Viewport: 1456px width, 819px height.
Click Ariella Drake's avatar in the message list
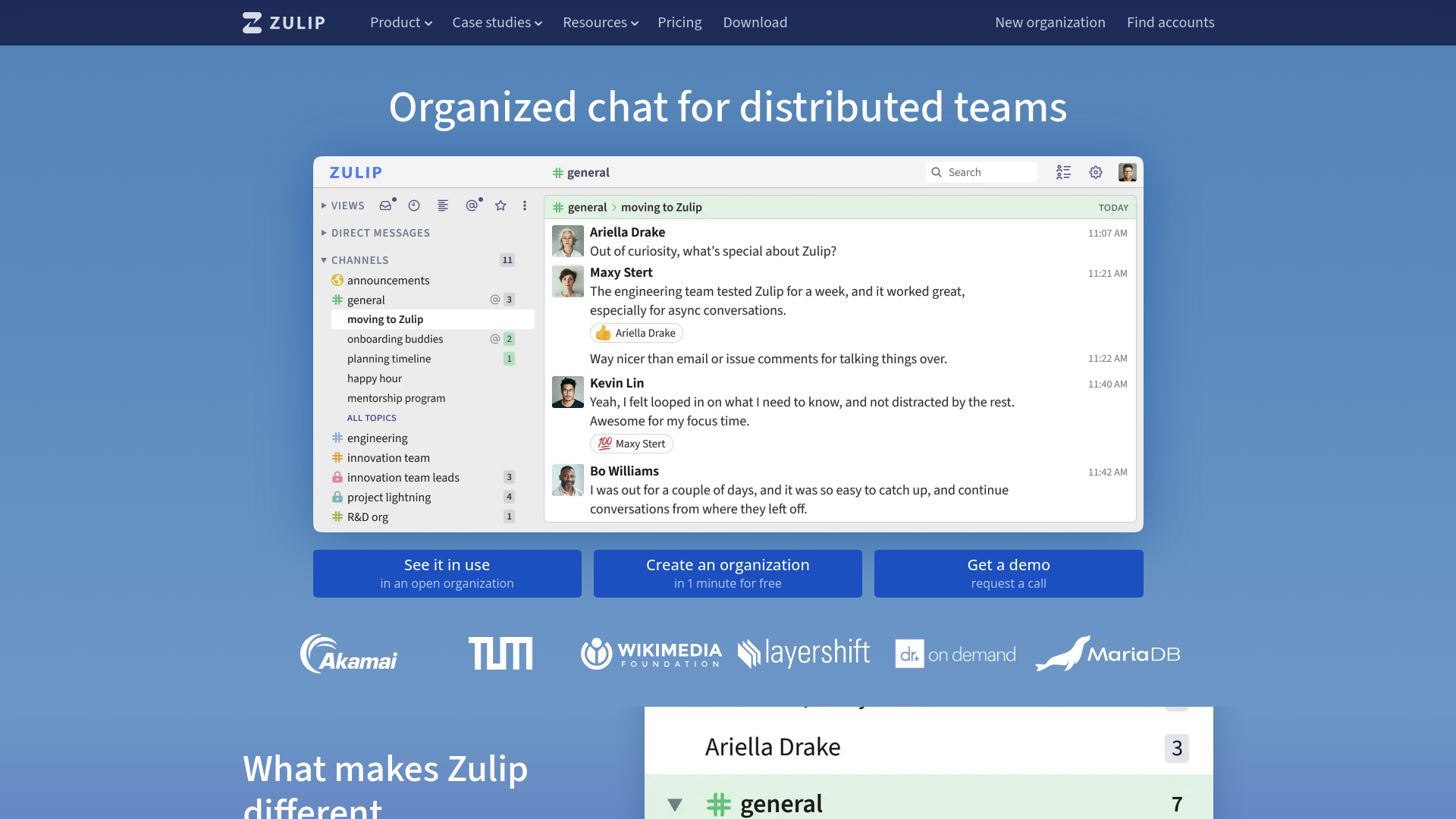(567, 241)
